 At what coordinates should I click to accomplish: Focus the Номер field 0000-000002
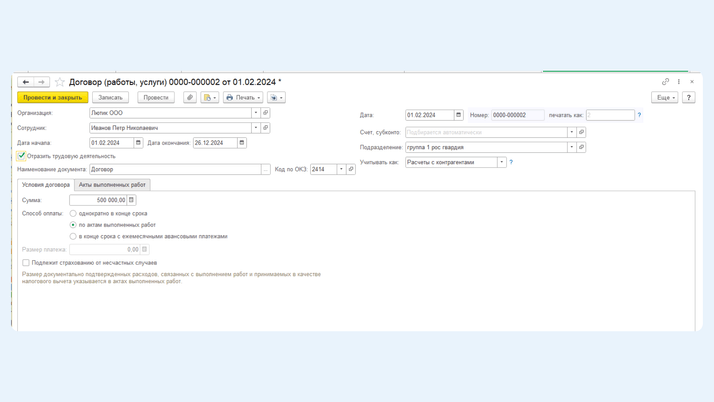(518, 115)
